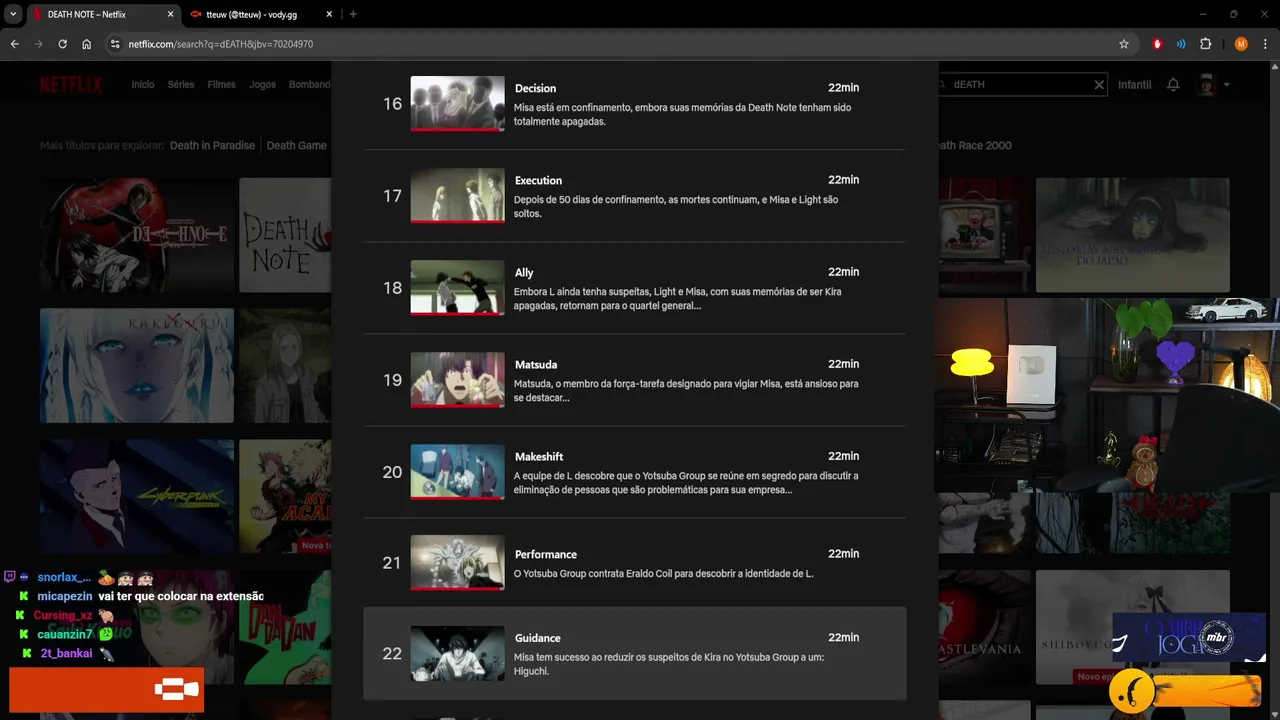Open the Infantil profile link
Image resolution: width=1280 pixels, height=720 pixels.
tap(1134, 85)
